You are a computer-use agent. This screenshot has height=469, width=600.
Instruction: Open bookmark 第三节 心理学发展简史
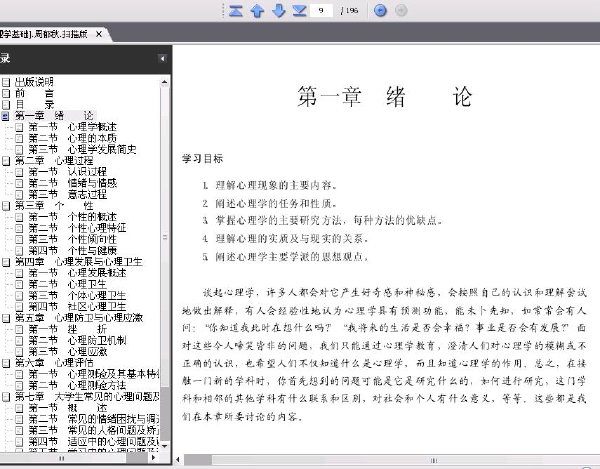click(x=82, y=149)
